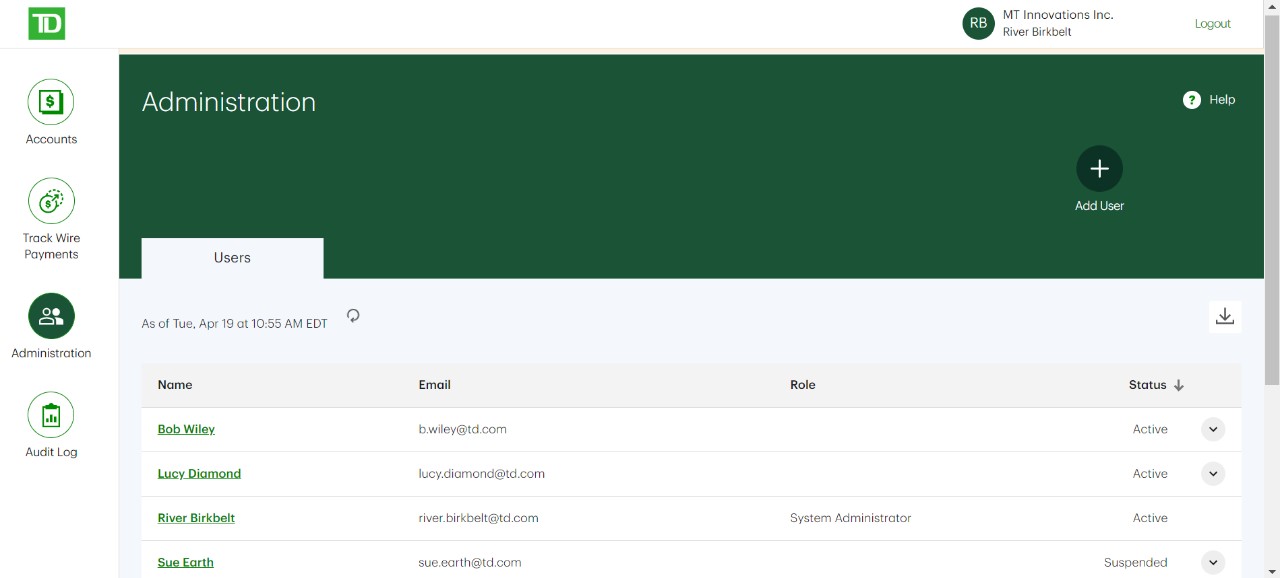Screen dimensions: 1280x578
Task: Open Sue Earth's user details
Action: tap(185, 562)
